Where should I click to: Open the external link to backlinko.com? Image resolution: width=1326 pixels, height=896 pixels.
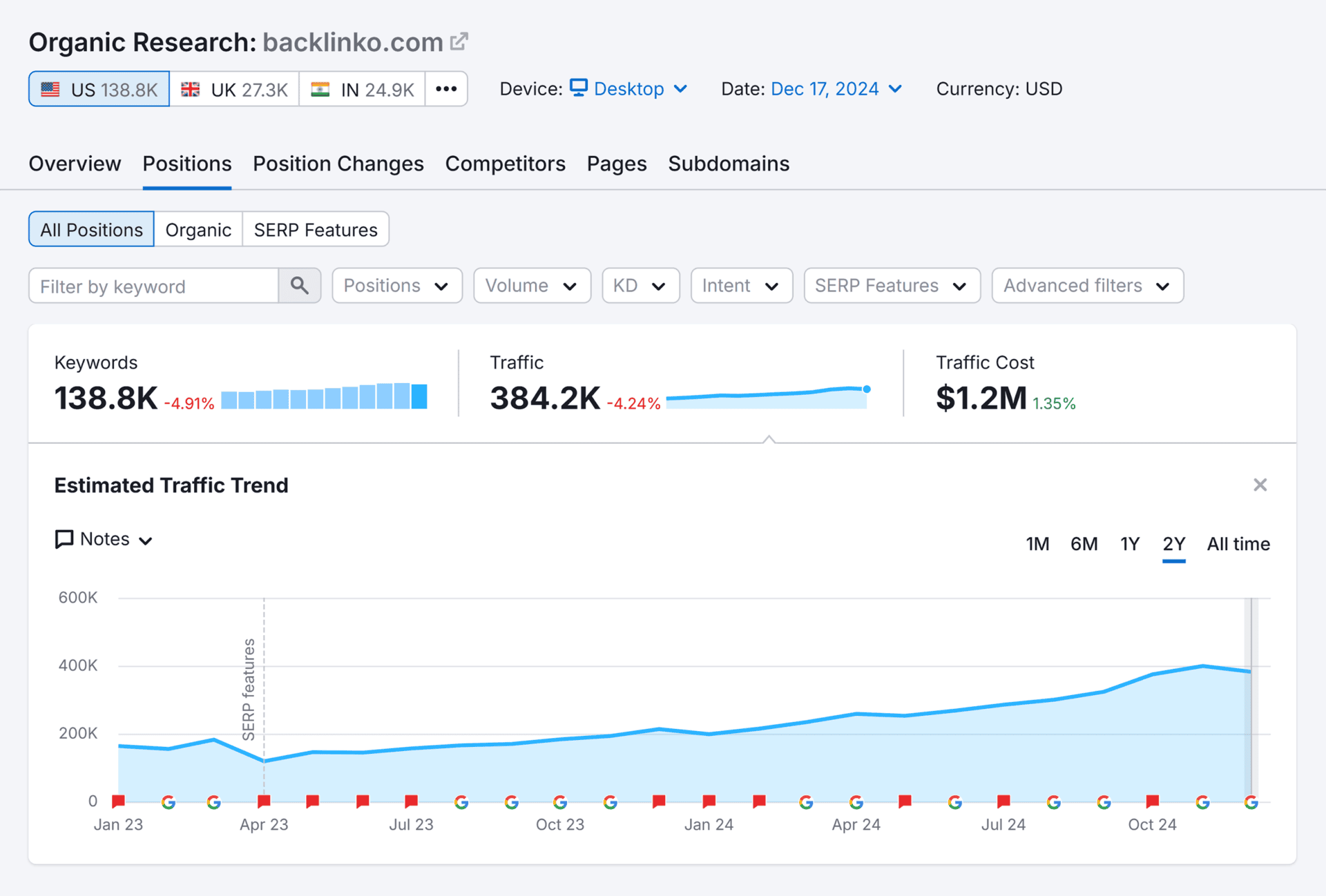click(459, 41)
